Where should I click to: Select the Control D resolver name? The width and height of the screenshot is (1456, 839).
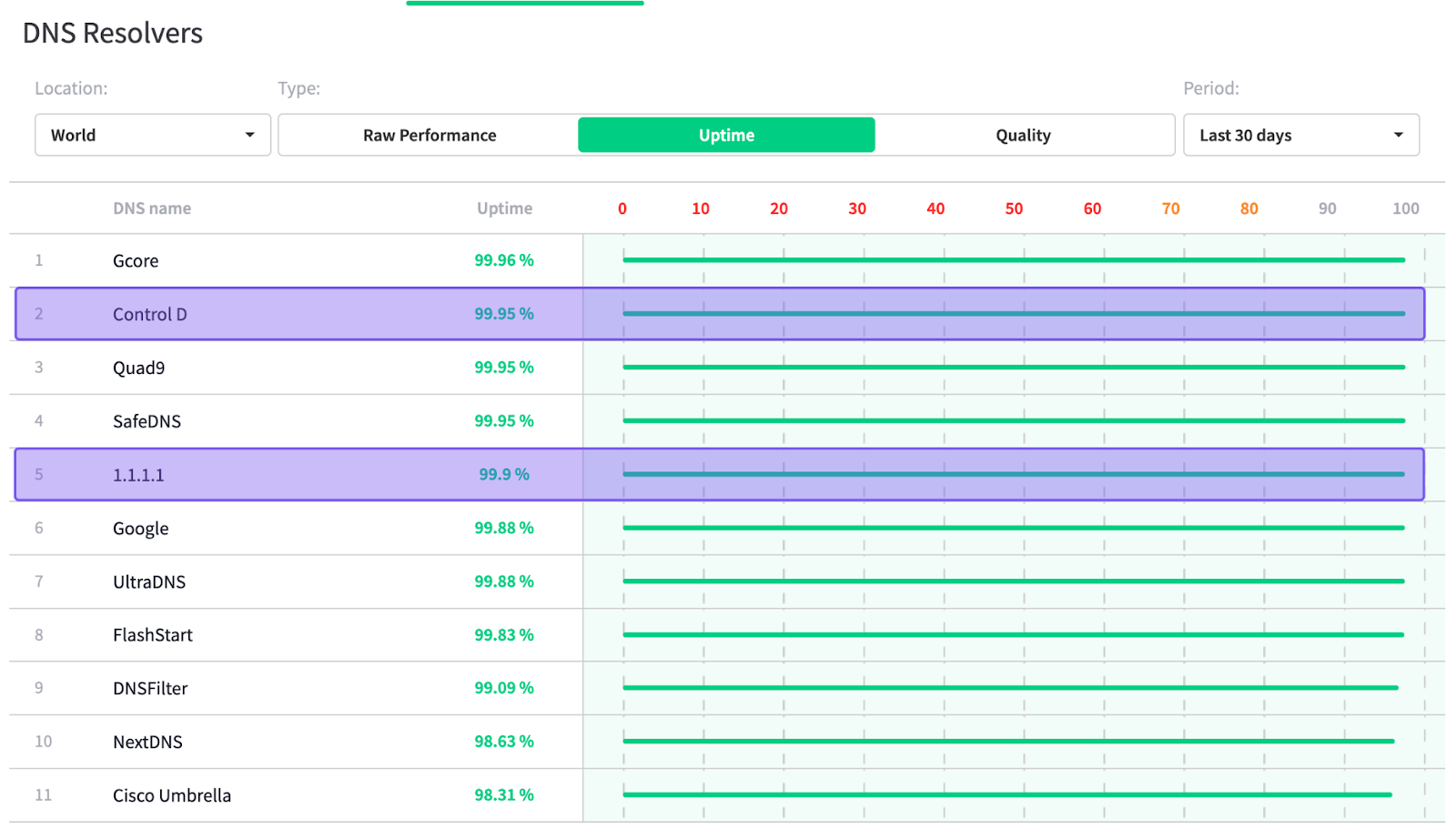pos(150,314)
